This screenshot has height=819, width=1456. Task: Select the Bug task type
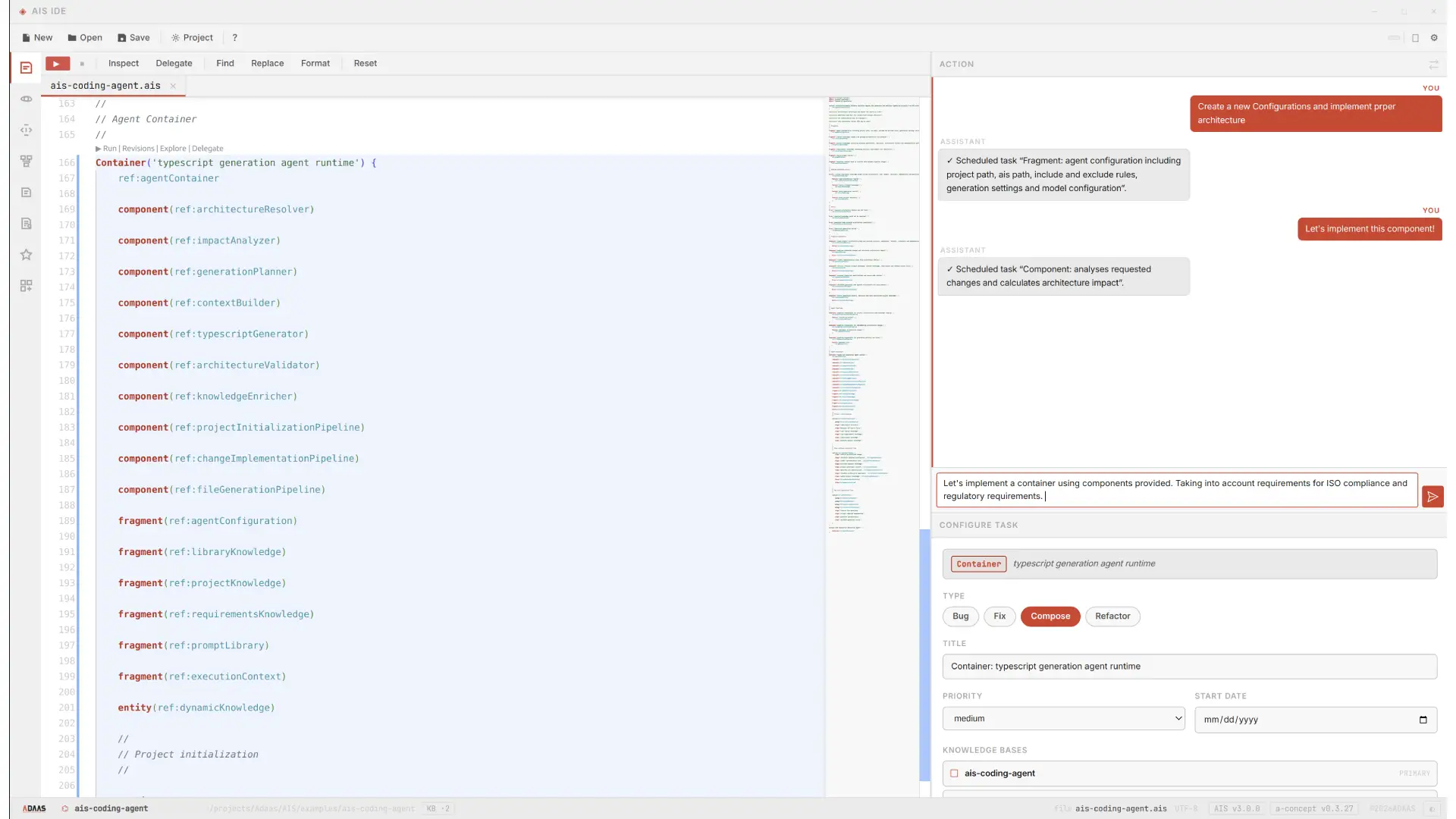tap(961, 617)
